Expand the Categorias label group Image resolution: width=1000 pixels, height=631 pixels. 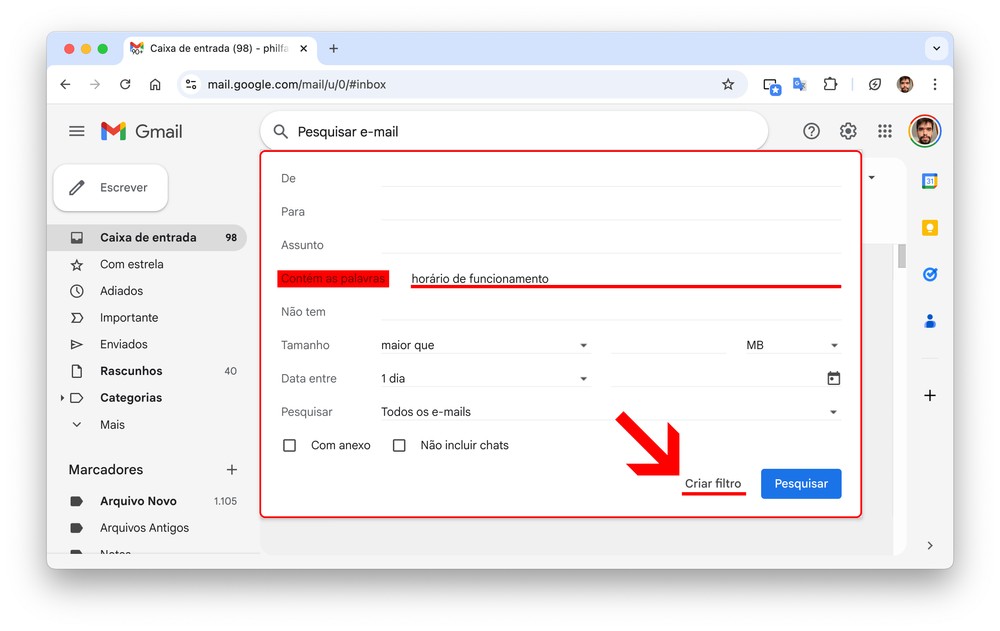62,398
